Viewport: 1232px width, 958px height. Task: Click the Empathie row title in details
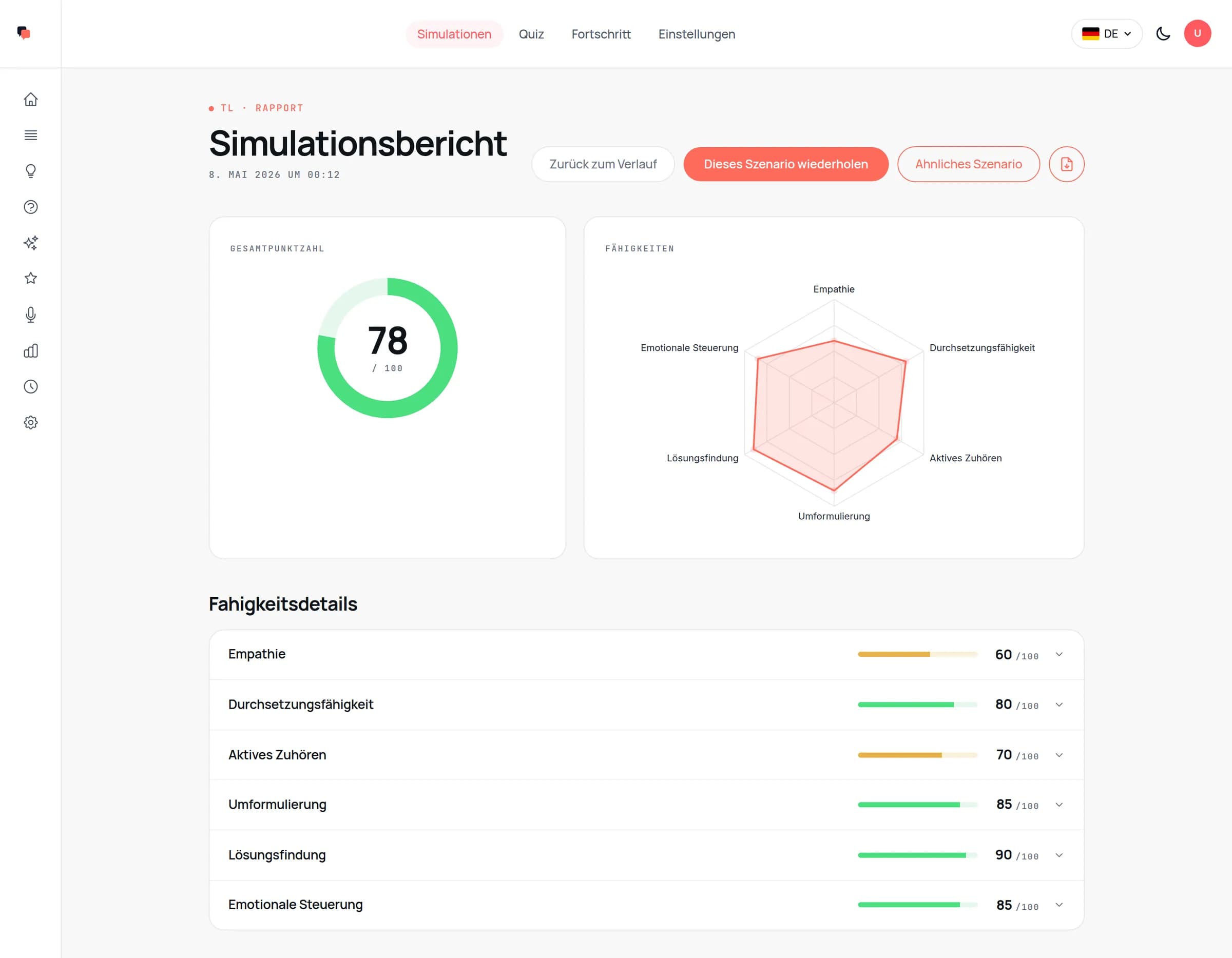(x=257, y=654)
